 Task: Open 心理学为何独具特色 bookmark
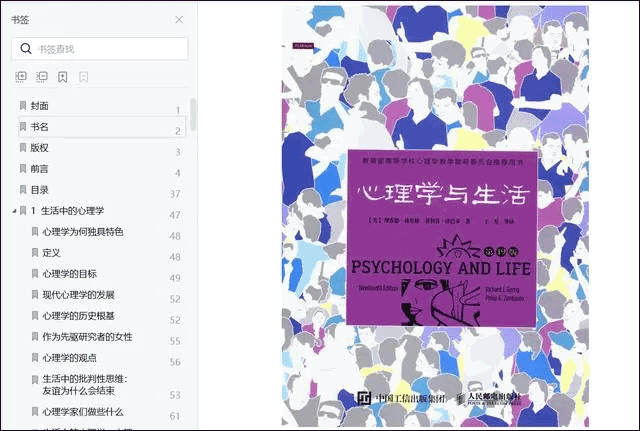pos(83,232)
